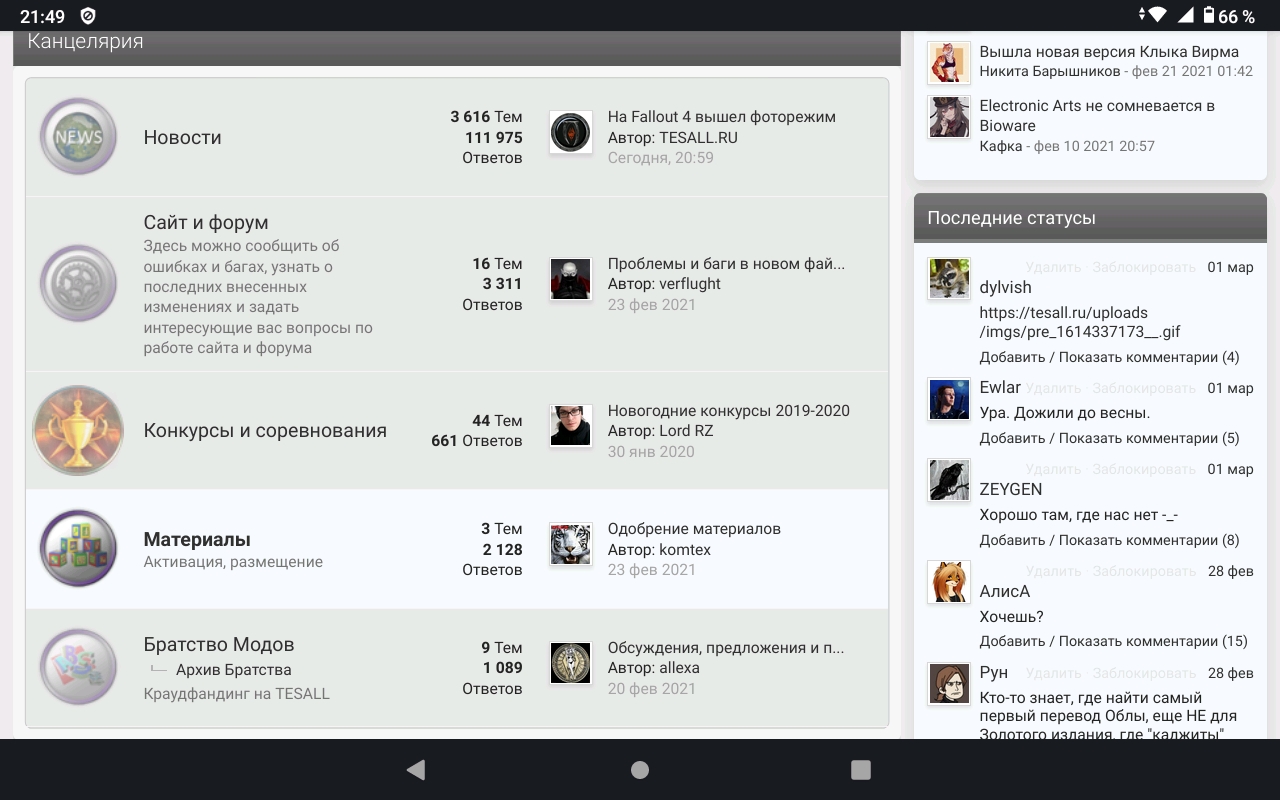The width and height of the screenshot is (1280, 800).
Task: Show comments (4) under dylvish's status
Action: tap(1149, 357)
